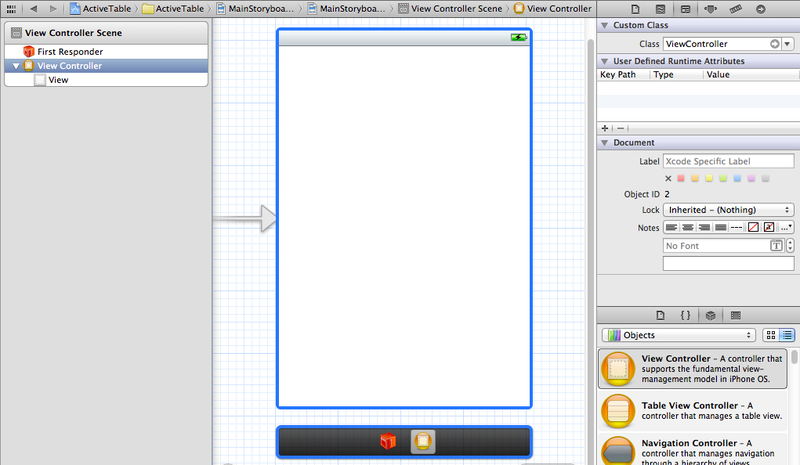Screen dimensions: 800x465
Task: Collapse the View Controller tree node
Action: click(16, 66)
